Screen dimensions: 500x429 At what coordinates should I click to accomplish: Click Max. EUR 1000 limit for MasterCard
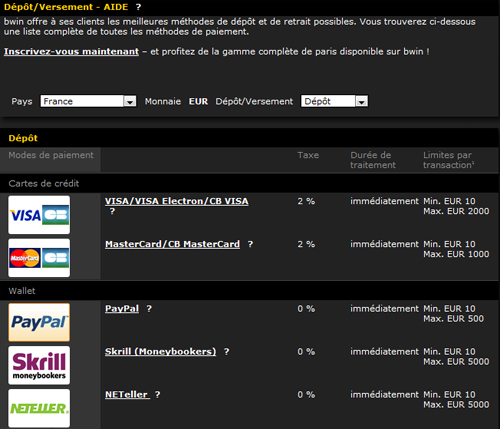coord(456,254)
